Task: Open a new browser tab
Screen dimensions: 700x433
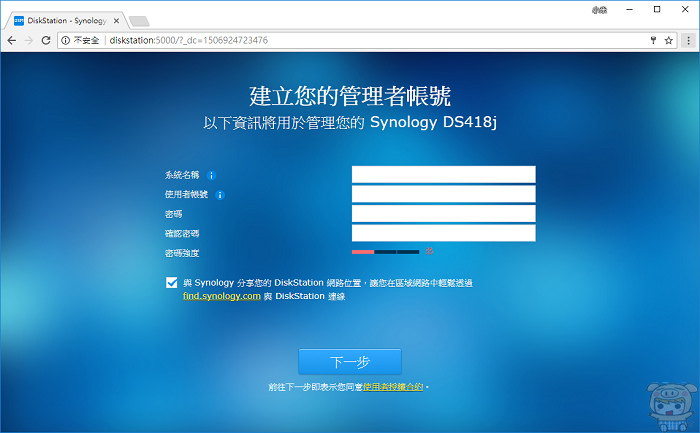Action: pyautogui.click(x=139, y=21)
